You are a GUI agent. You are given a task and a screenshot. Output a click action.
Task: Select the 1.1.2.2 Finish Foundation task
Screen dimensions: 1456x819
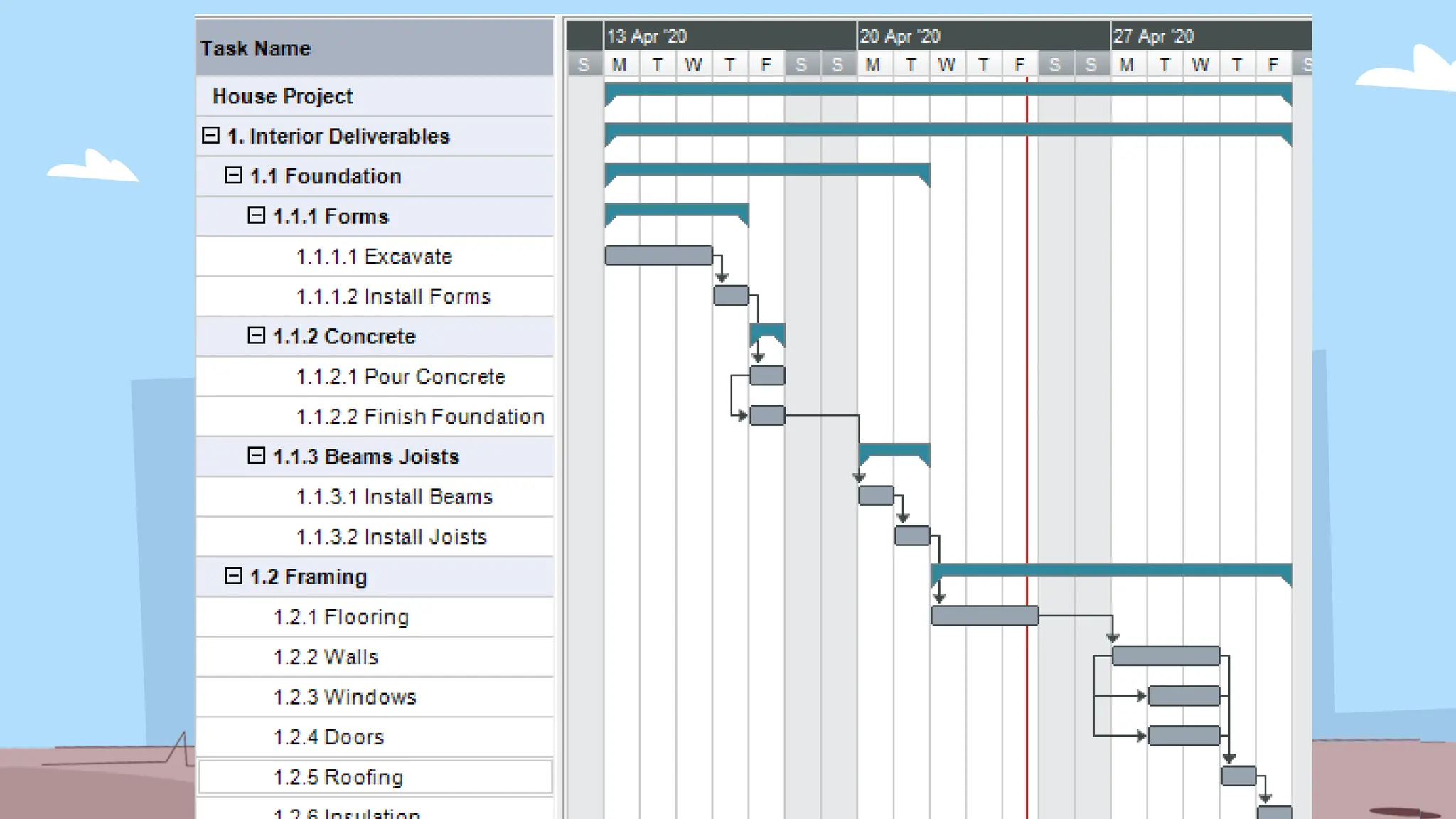coord(419,417)
